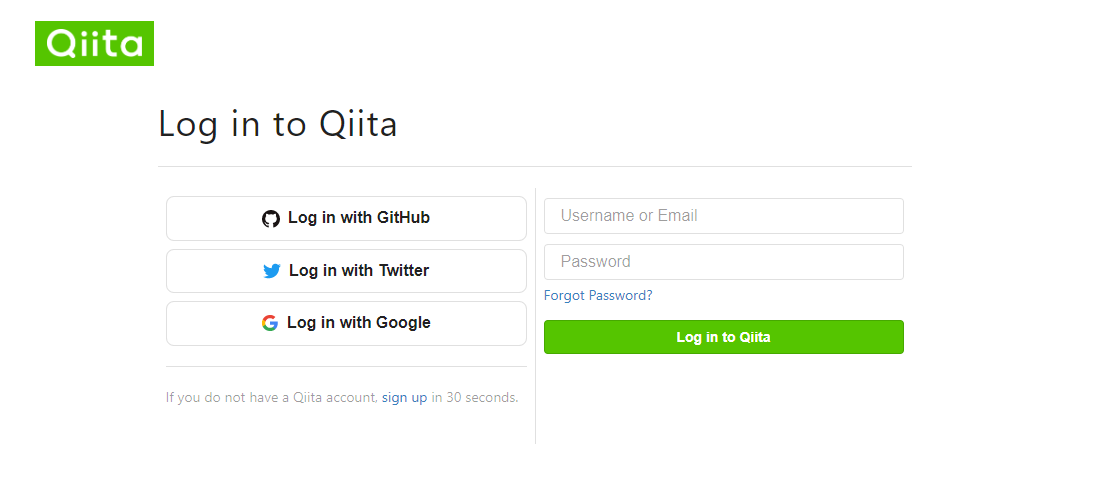Screen dimensions: 1096x498
Task: Click the vertical divider between login panels
Action: pyautogui.click(x=535, y=315)
